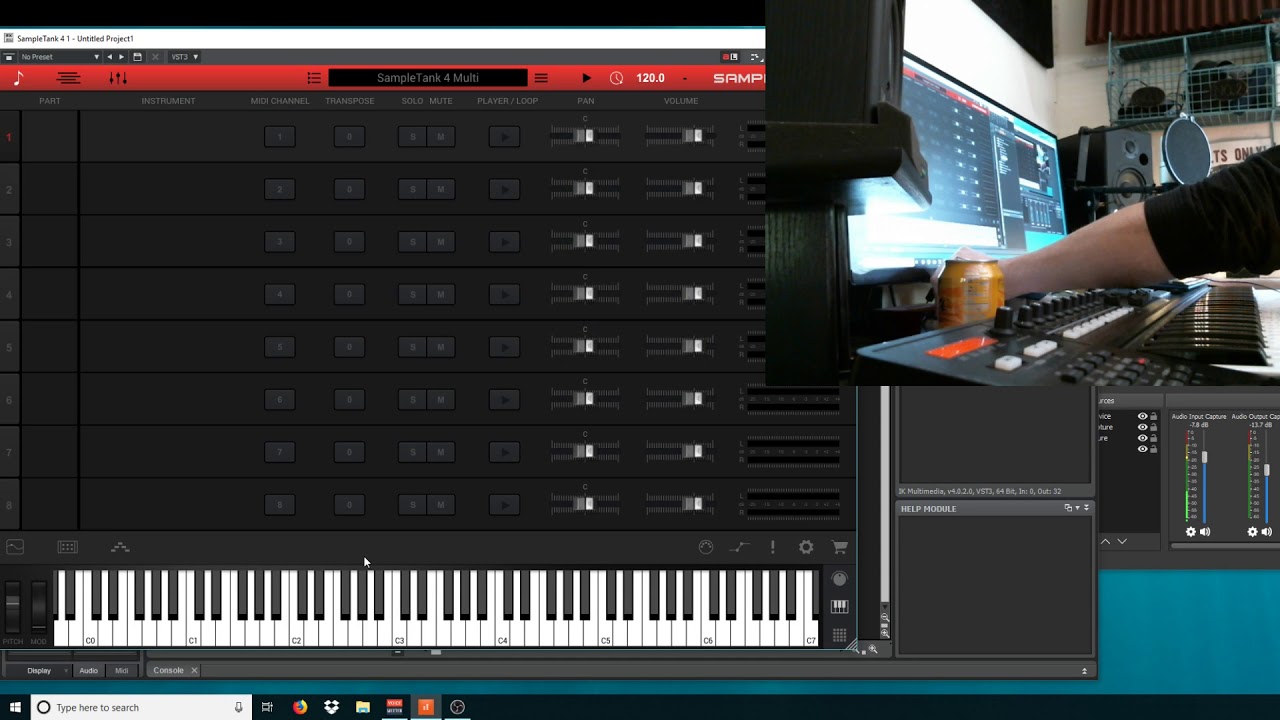Play the C3 key on the virtual keyboard
This screenshot has height=720, width=1280.
click(398, 633)
